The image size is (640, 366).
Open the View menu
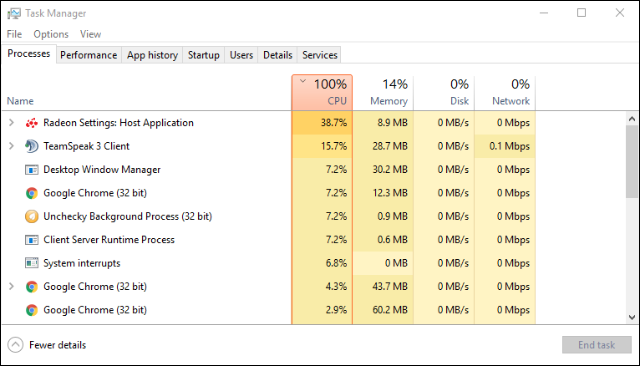[90, 34]
